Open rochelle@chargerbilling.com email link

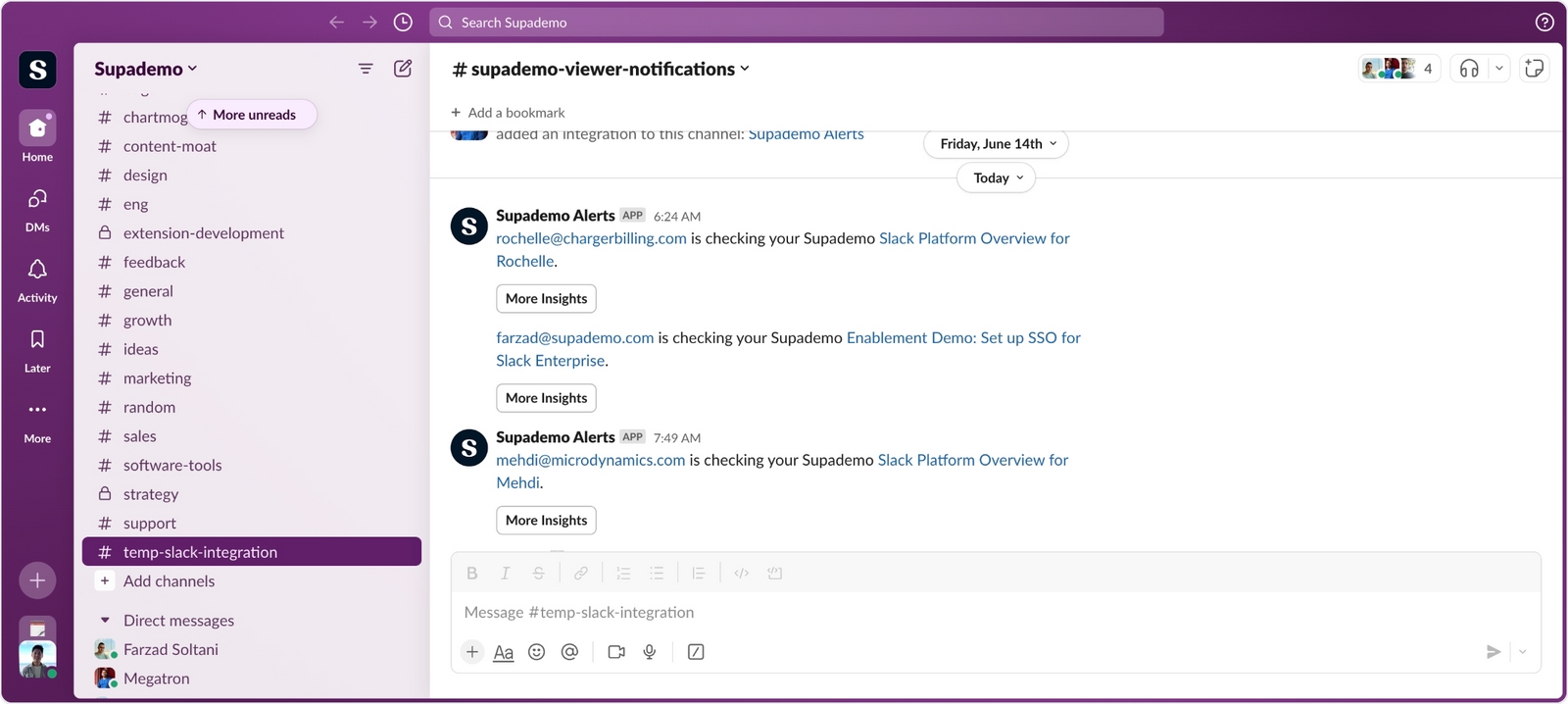591,238
